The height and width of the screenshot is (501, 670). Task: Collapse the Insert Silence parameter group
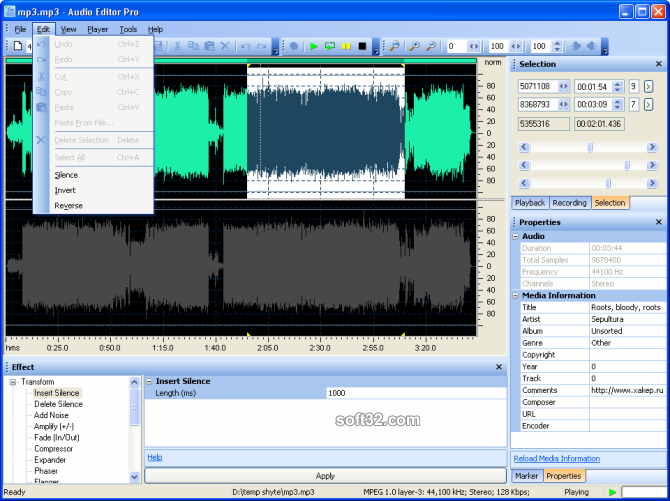click(x=149, y=381)
